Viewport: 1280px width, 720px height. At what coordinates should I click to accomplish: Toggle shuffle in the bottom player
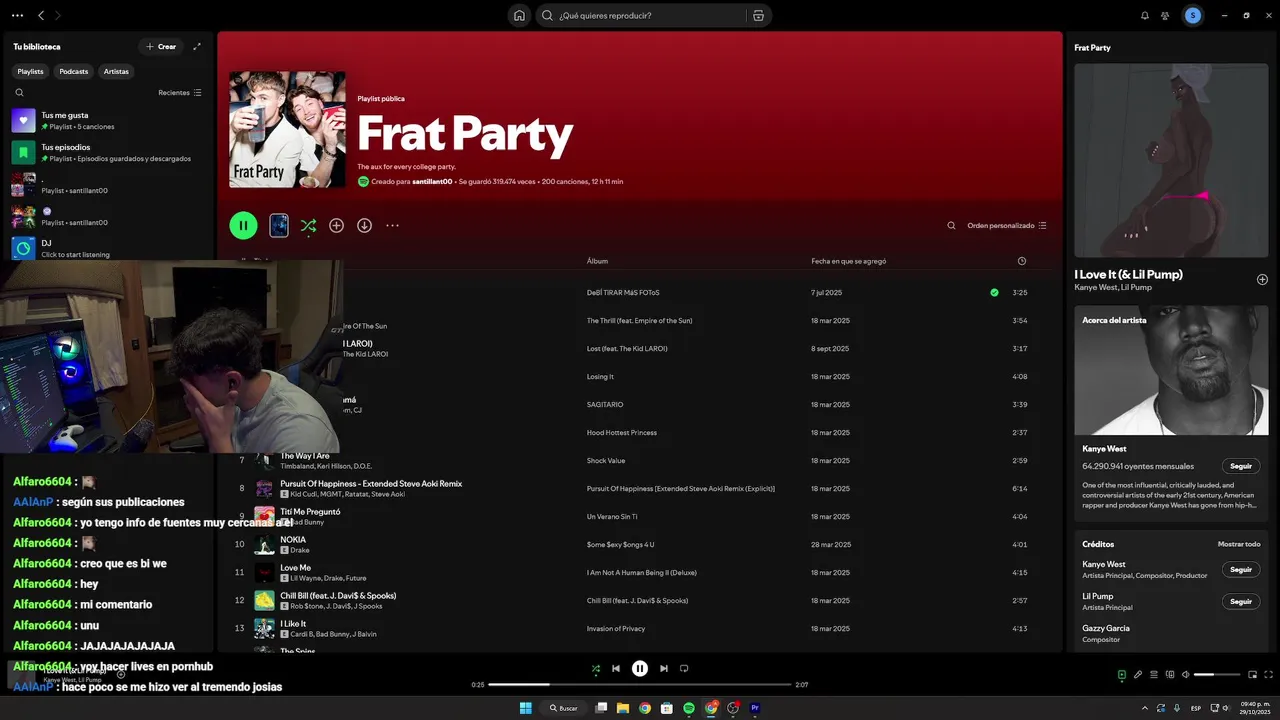pos(596,668)
